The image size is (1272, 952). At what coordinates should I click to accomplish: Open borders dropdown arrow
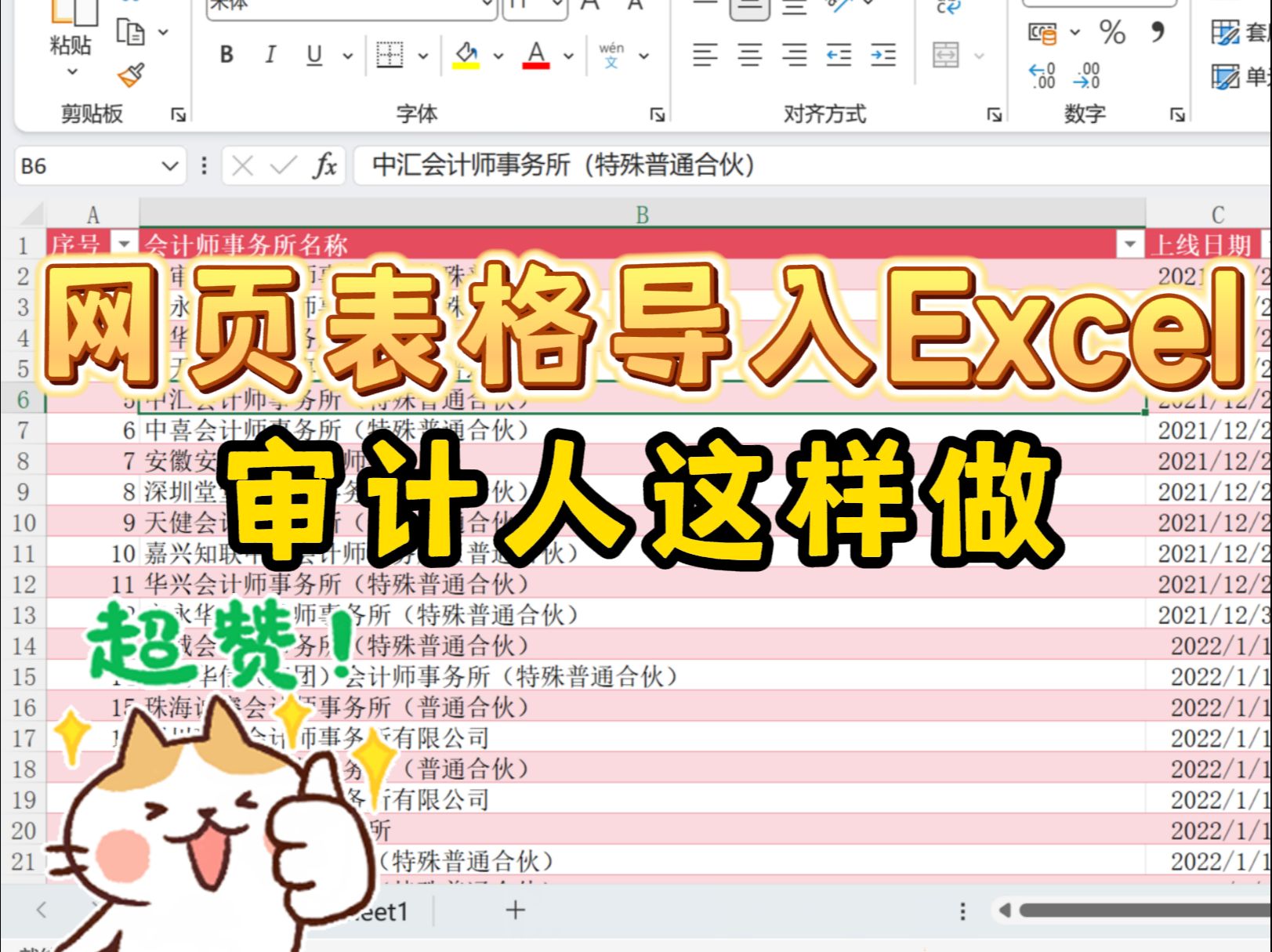[423, 56]
